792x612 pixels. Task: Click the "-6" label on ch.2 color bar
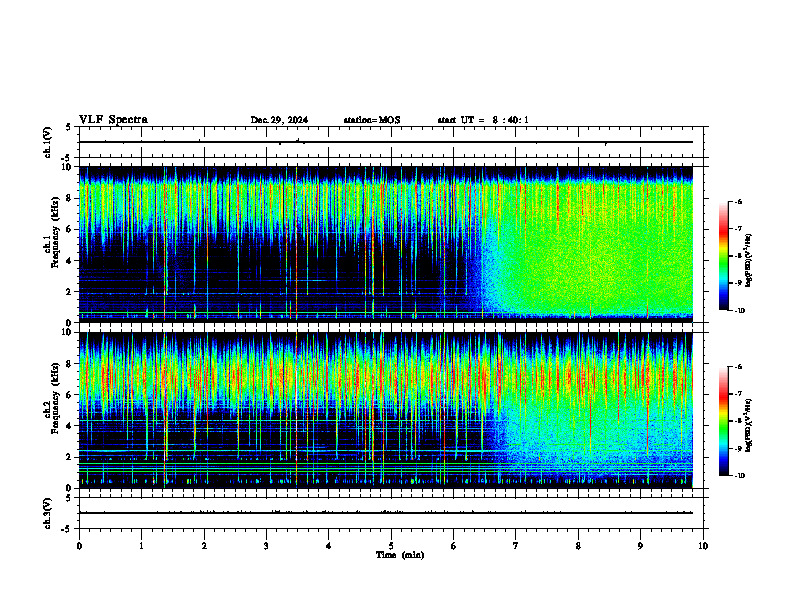[738, 367]
